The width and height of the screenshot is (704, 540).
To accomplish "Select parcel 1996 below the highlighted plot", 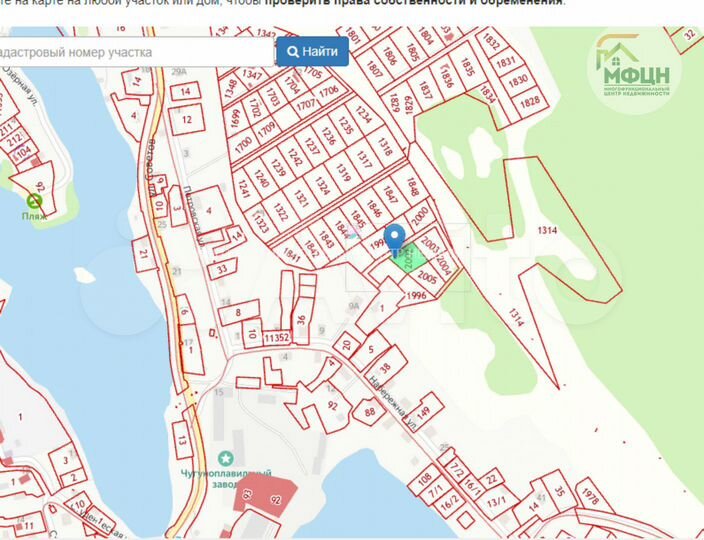I will click(x=417, y=294).
